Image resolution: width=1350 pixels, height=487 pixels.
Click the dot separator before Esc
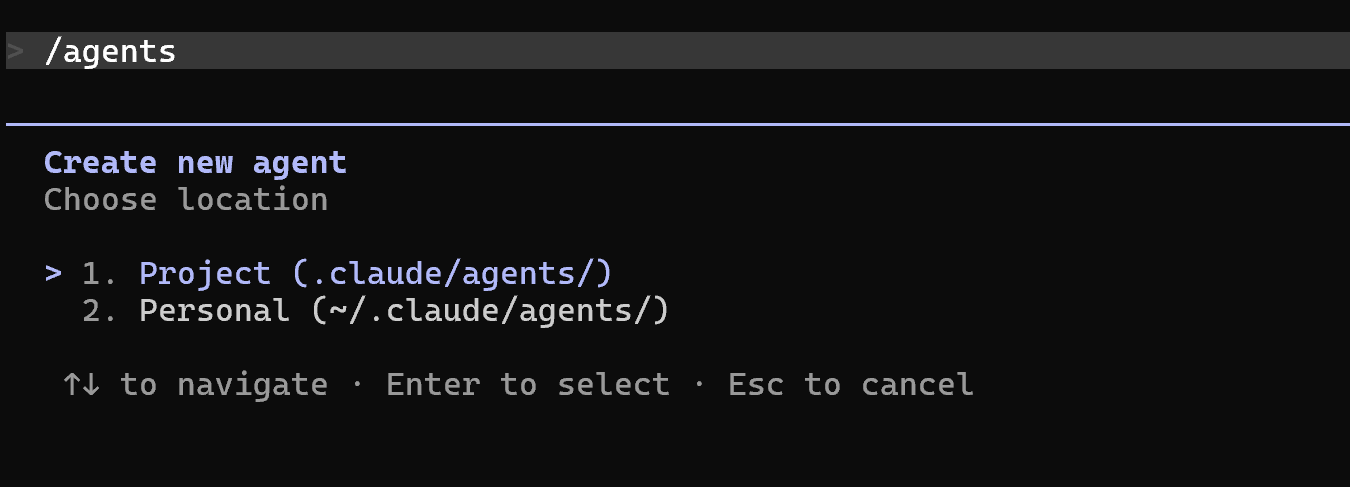(698, 385)
